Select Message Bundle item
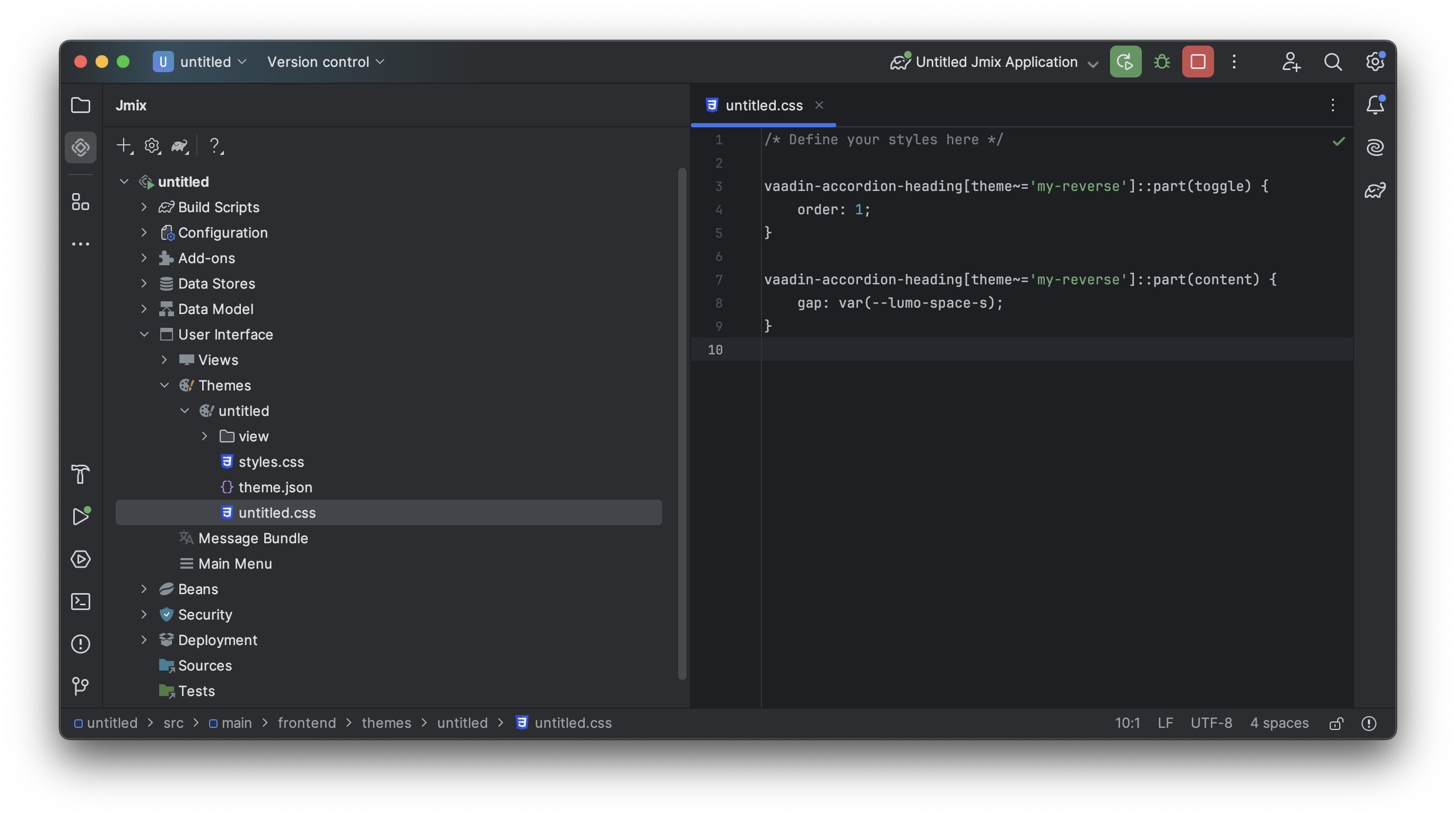 388,538
